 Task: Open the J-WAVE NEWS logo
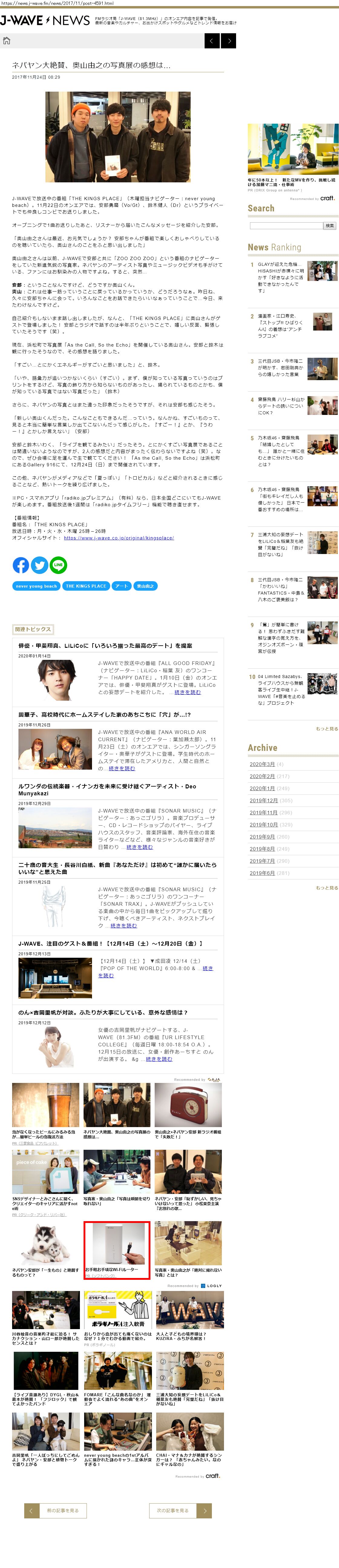(45, 21)
